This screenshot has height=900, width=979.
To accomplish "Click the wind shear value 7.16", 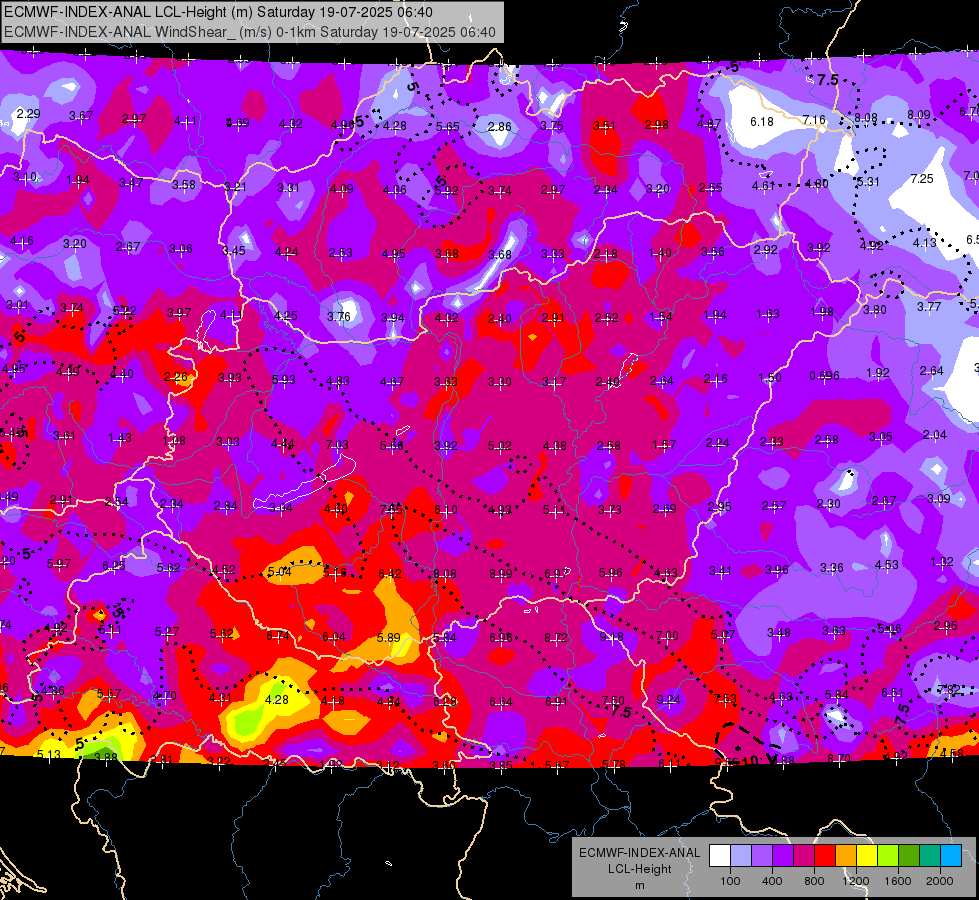I will point(814,120).
